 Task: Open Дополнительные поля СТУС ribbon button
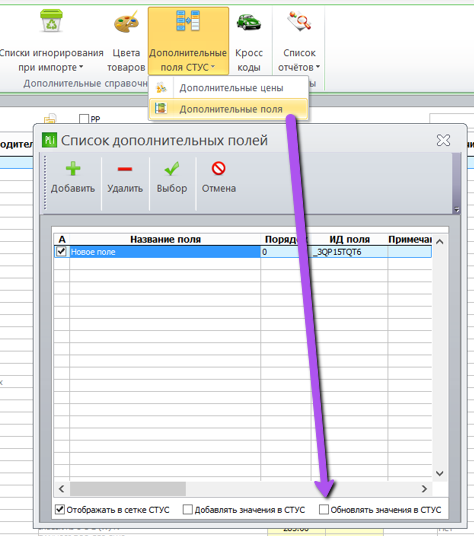pyautogui.click(x=188, y=41)
